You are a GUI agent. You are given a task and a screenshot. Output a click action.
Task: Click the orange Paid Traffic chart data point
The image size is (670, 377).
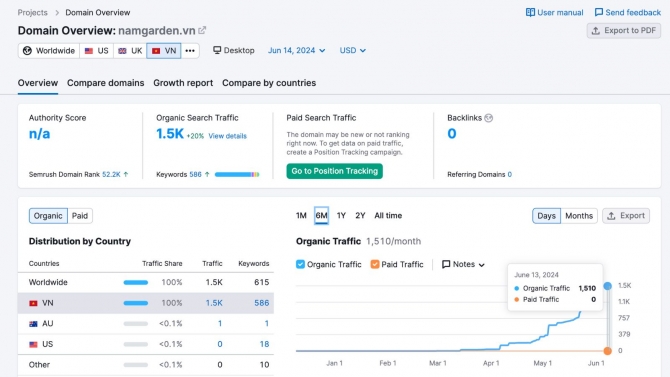[607, 351]
